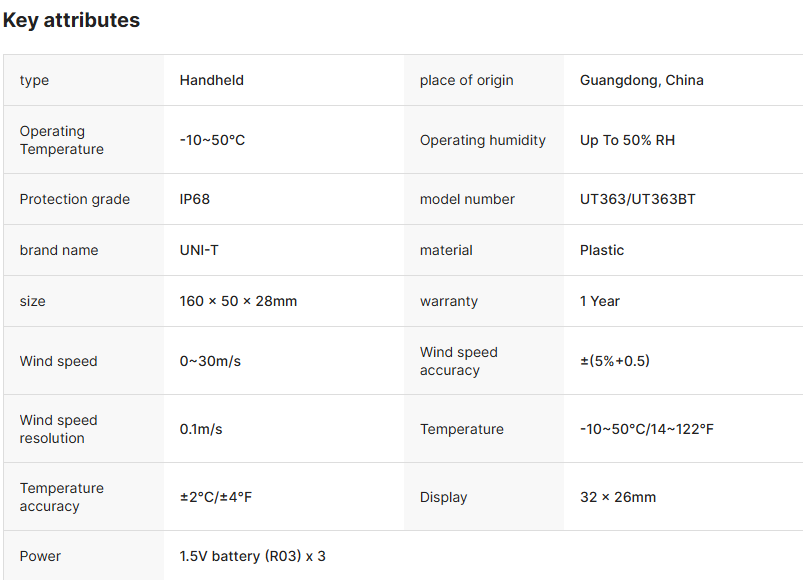Click the 'Up To 50% RH' value
The image size is (803, 580).
pos(627,140)
